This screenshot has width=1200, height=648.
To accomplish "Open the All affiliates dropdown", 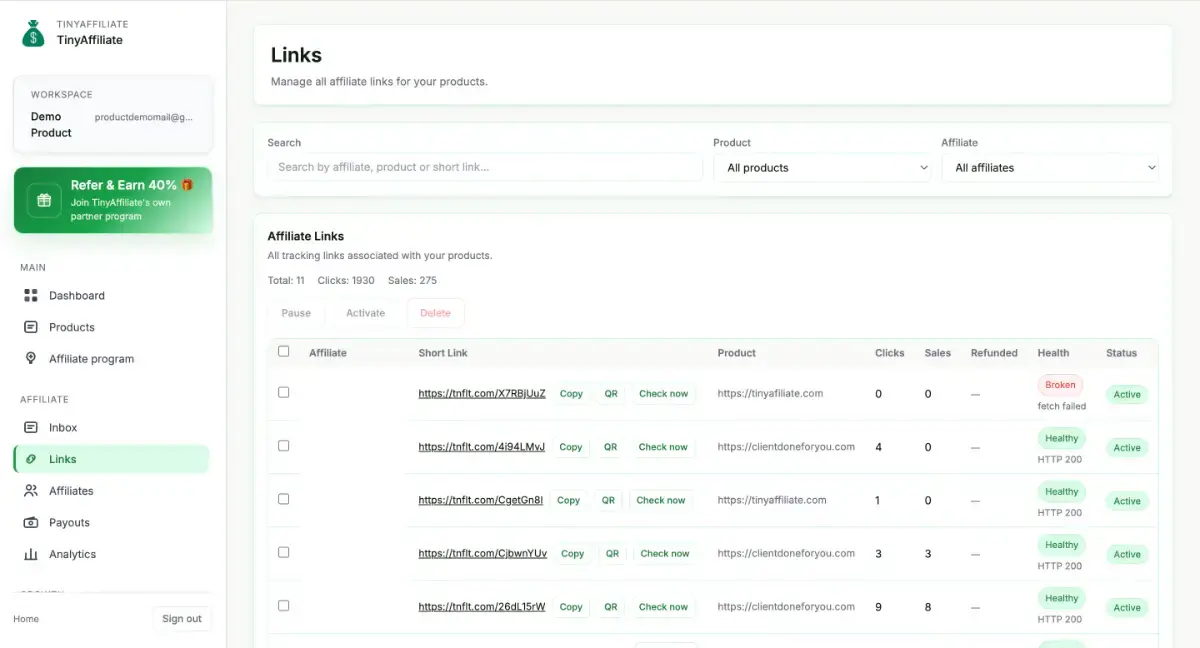I will click(1050, 168).
